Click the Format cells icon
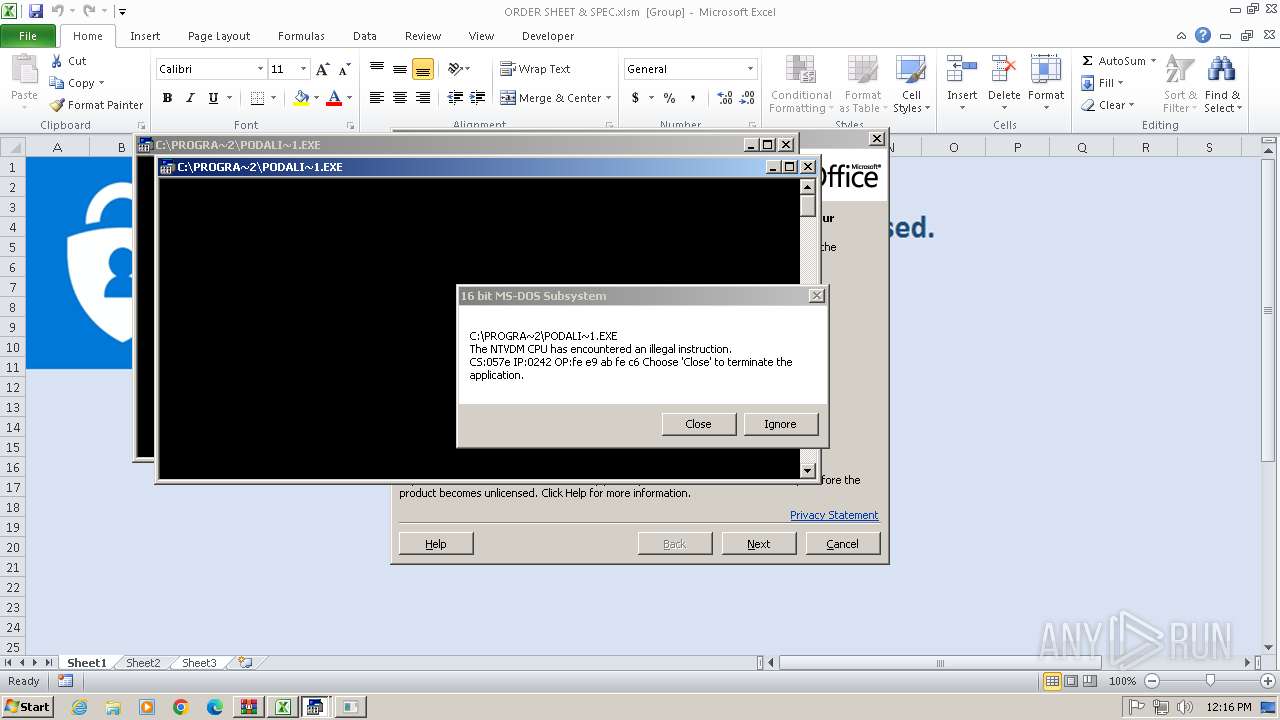The height and width of the screenshot is (720, 1280). click(1046, 70)
